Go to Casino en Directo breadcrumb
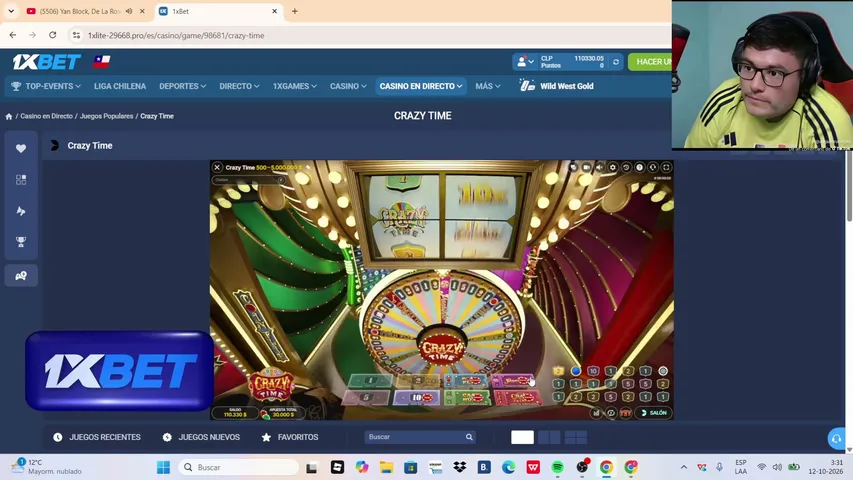This screenshot has width=853, height=480. pyautogui.click(x=46, y=116)
